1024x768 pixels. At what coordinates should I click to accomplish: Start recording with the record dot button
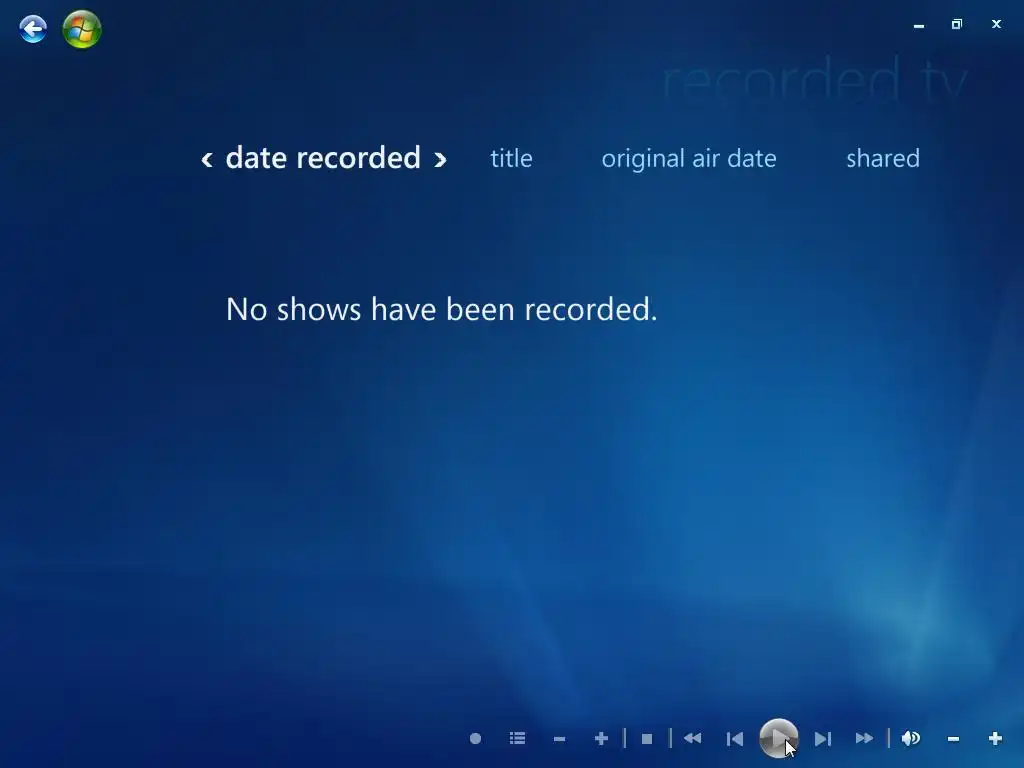click(475, 739)
